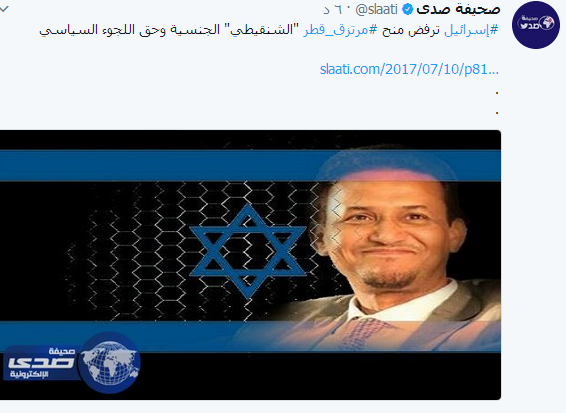566x413 pixels.
Task: Click the phrase الجنسية وحق اللجوء السياسي
Action: (x=129, y=30)
